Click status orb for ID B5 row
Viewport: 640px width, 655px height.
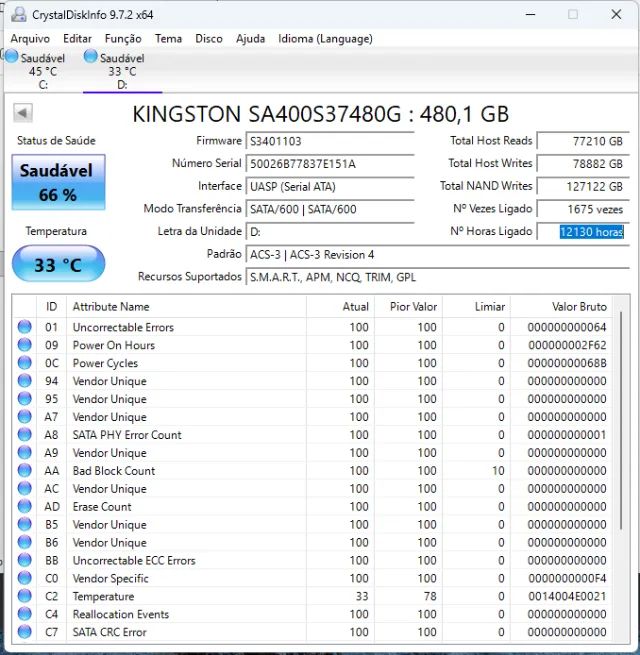tap(25, 524)
